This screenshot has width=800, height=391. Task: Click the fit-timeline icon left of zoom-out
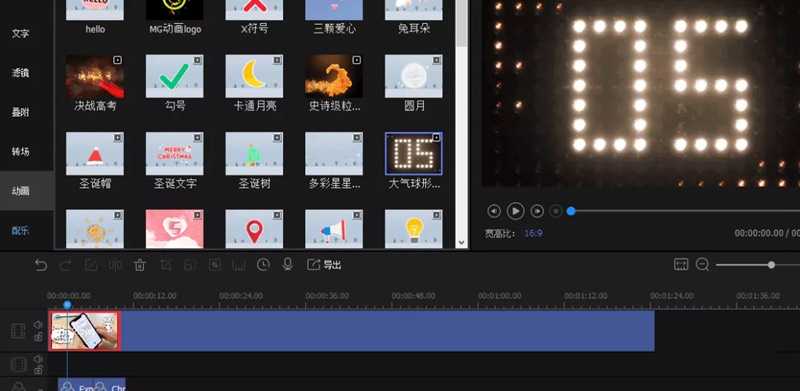681,264
